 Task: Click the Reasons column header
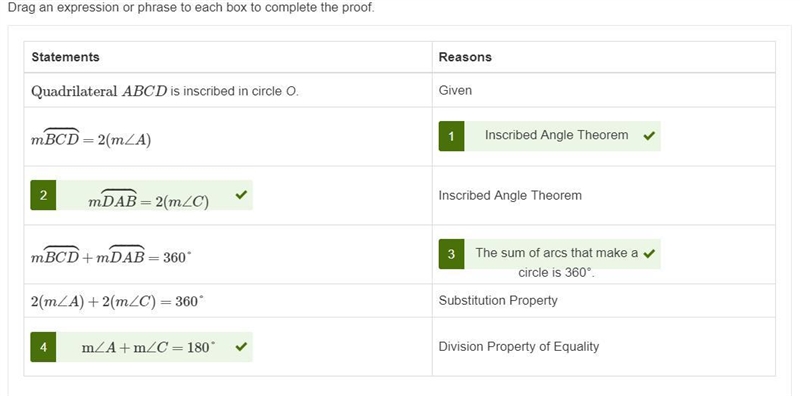pos(465,57)
